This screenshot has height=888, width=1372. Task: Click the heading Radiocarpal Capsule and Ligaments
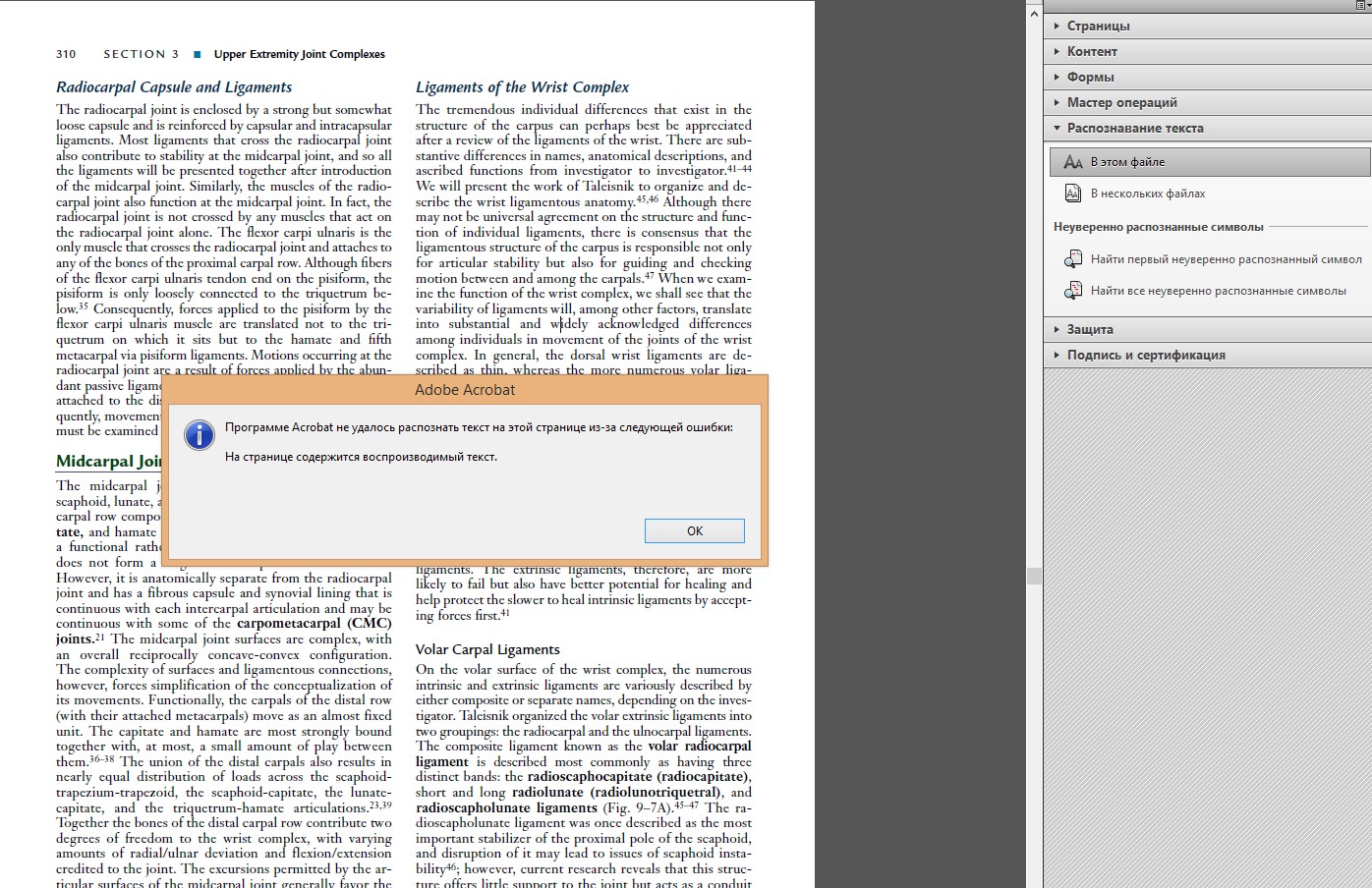click(174, 87)
